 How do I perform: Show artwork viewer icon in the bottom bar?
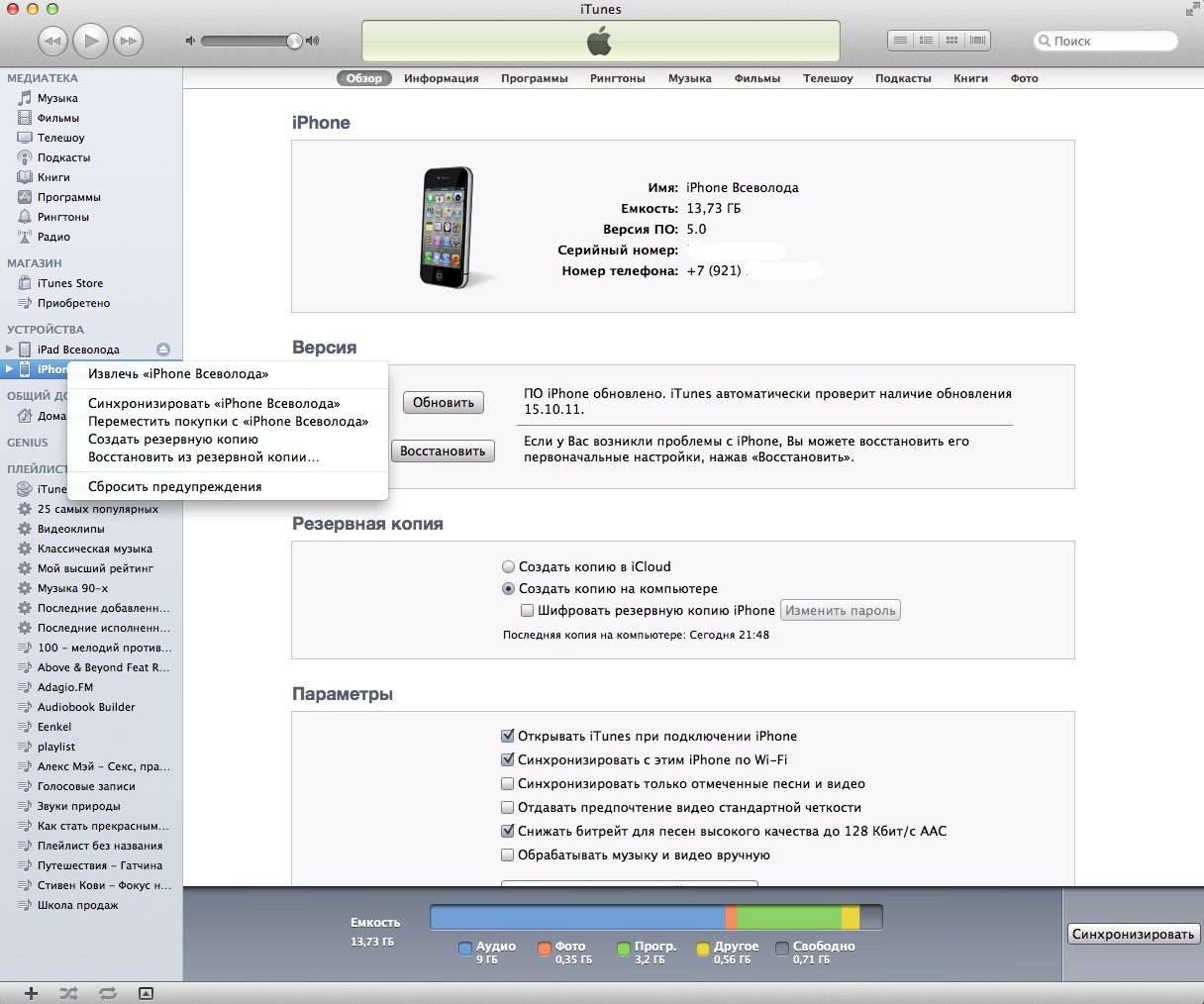pyautogui.click(x=146, y=992)
